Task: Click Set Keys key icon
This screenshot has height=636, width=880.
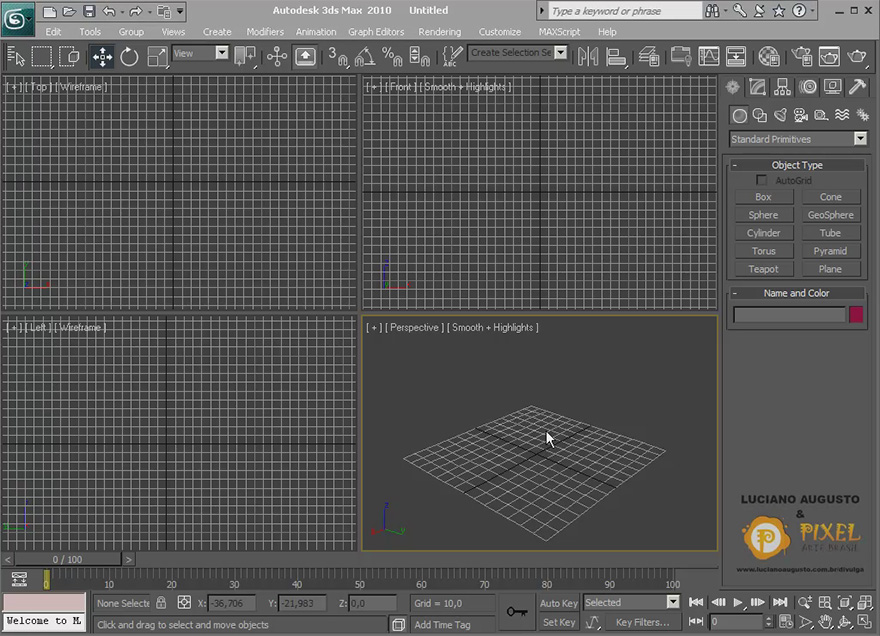Action: (x=516, y=611)
